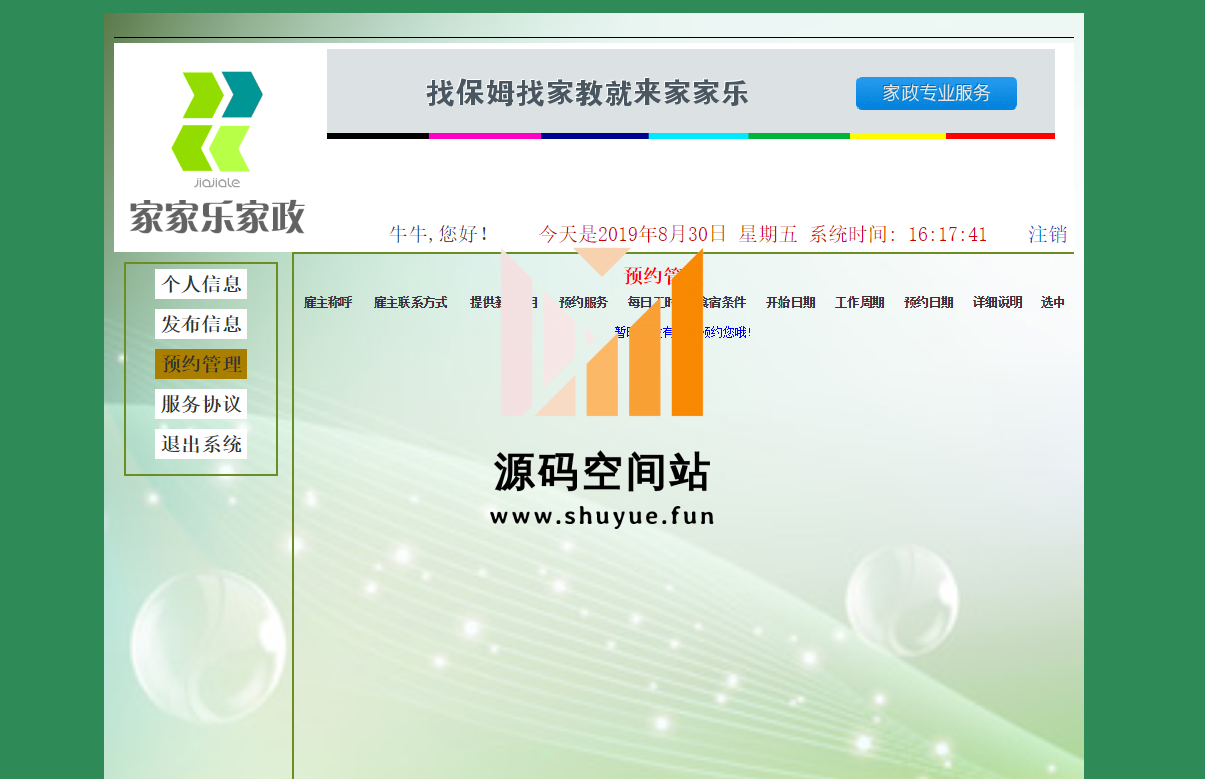Click the 工作周期 column header
1205x779 pixels.
859,302
